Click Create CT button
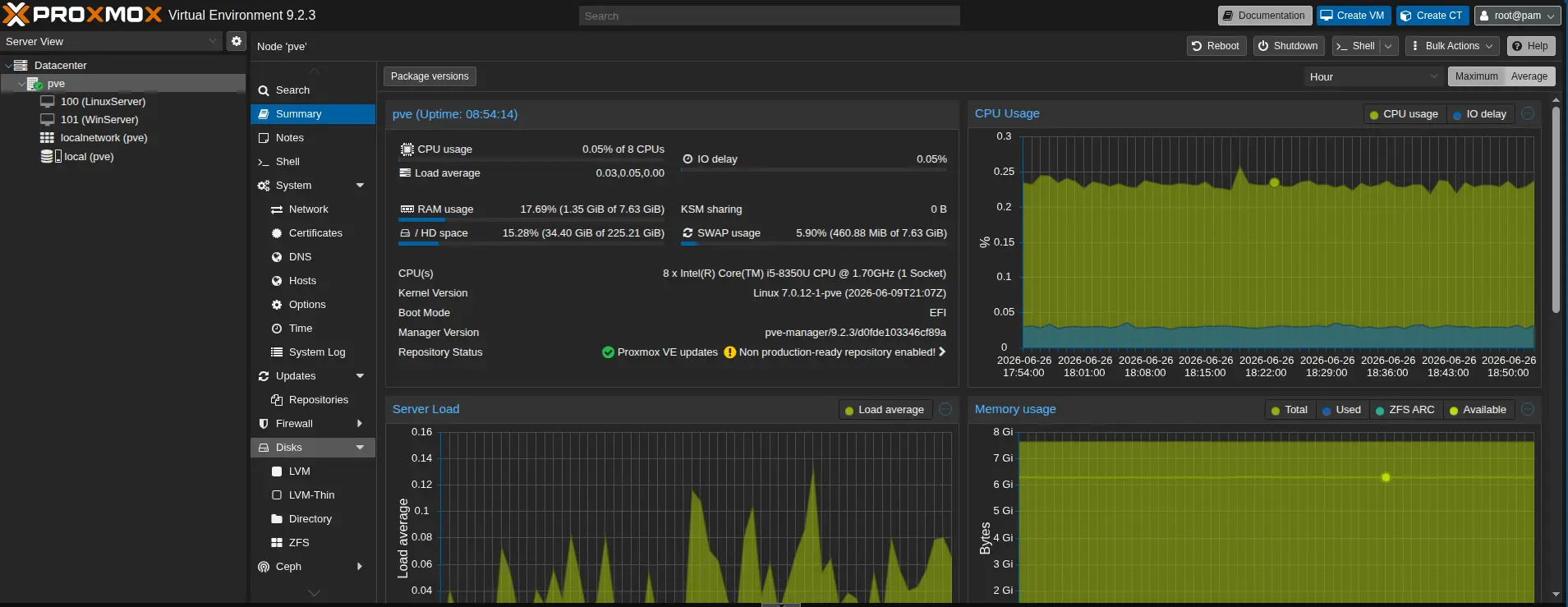Screen dimensions: 1568x607 [1432, 16]
